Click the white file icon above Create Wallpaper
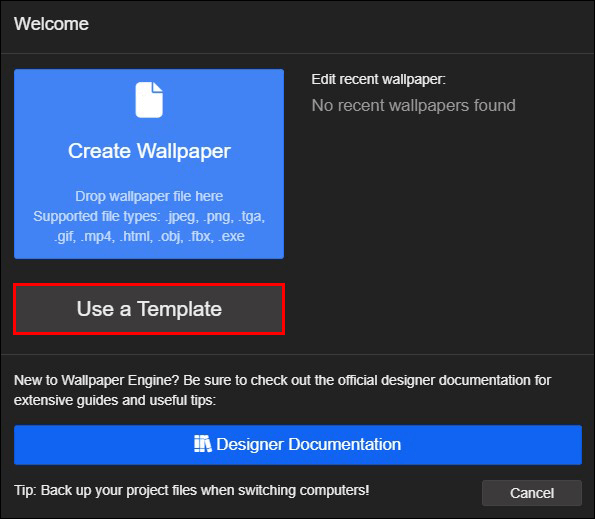This screenshot has height=519, width=595. [x=149, y=100]
